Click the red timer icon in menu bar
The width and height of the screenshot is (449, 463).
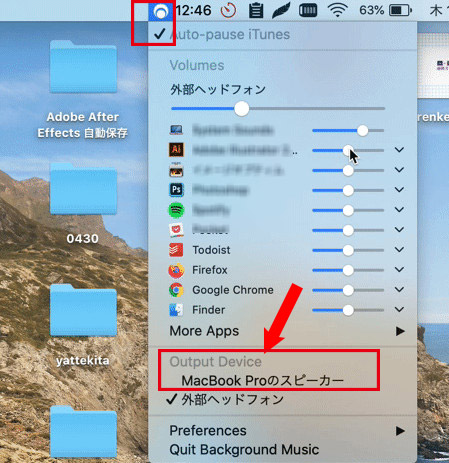(x=228, y=11)
